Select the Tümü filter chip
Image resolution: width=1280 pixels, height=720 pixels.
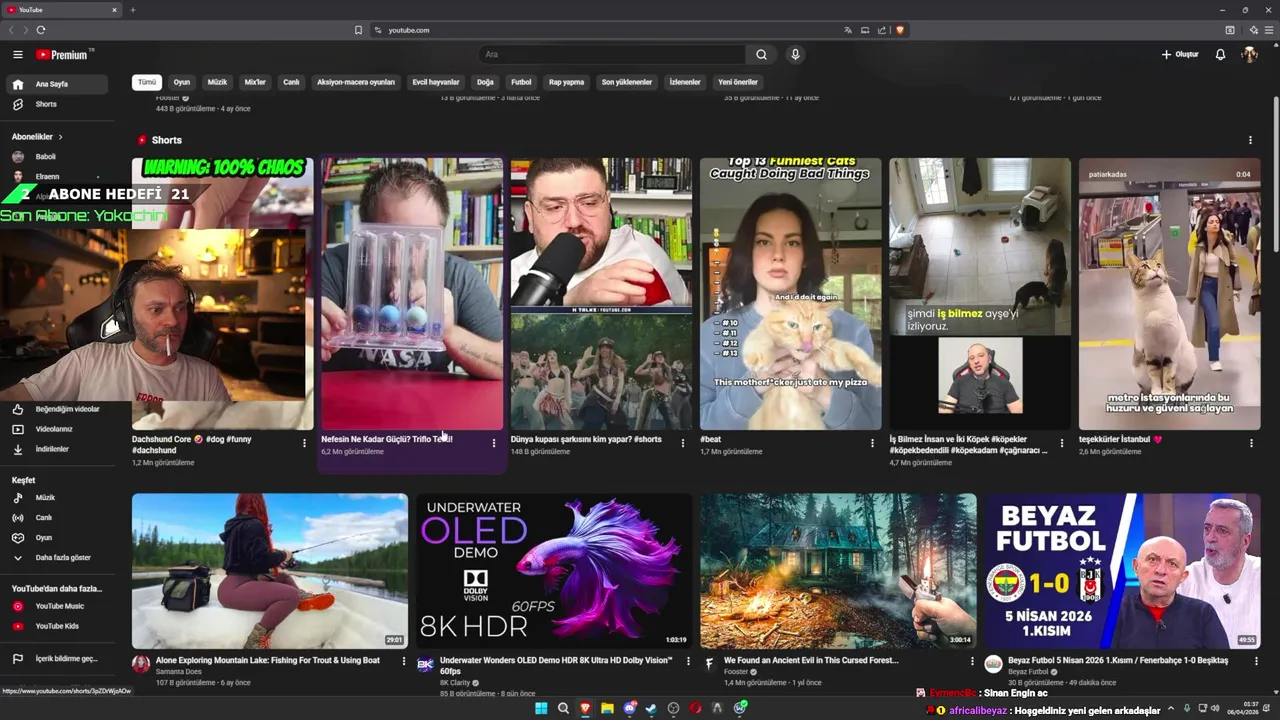point(147,82)
